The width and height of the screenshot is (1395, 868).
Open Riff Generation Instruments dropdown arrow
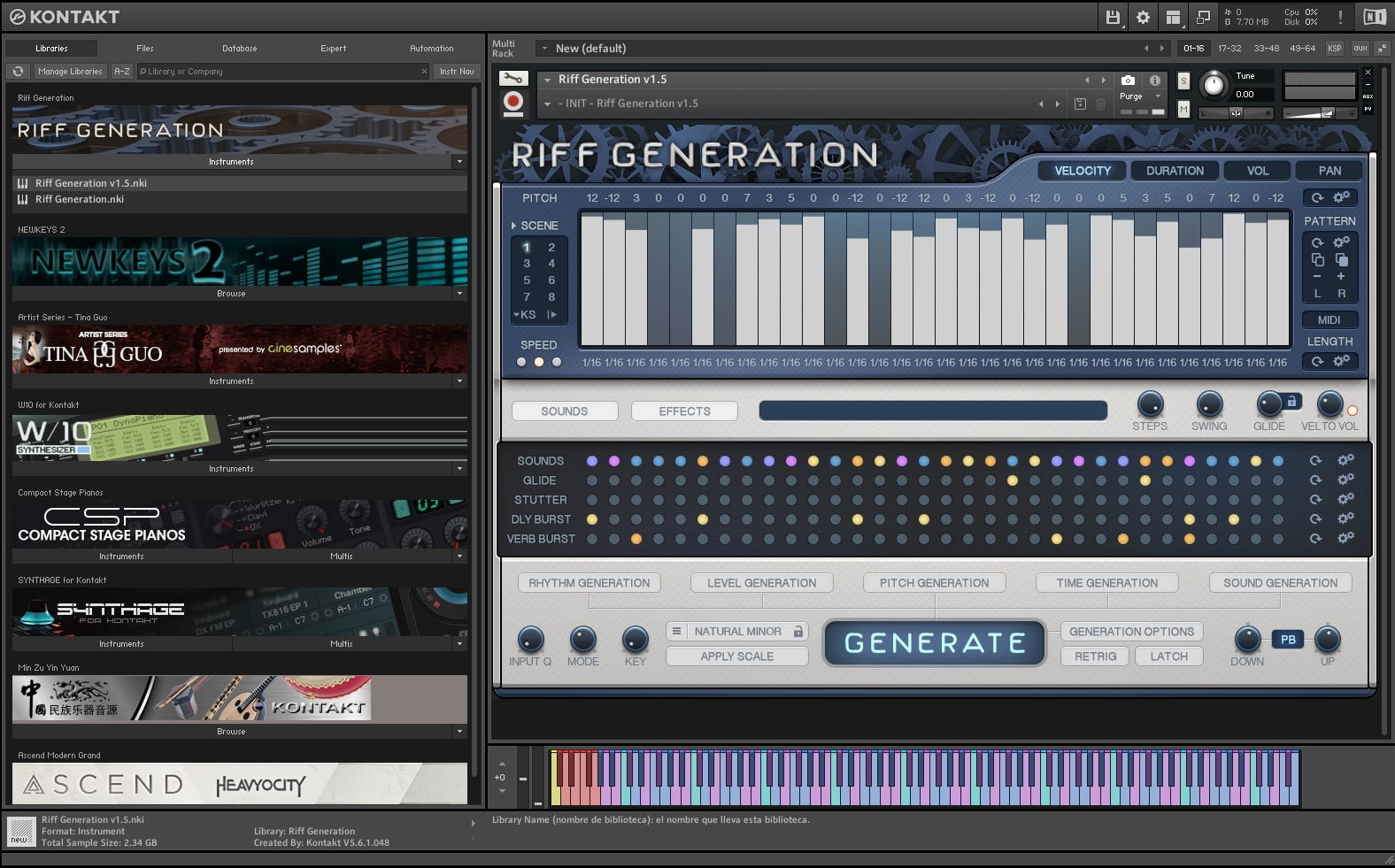[x=459, y=162]
